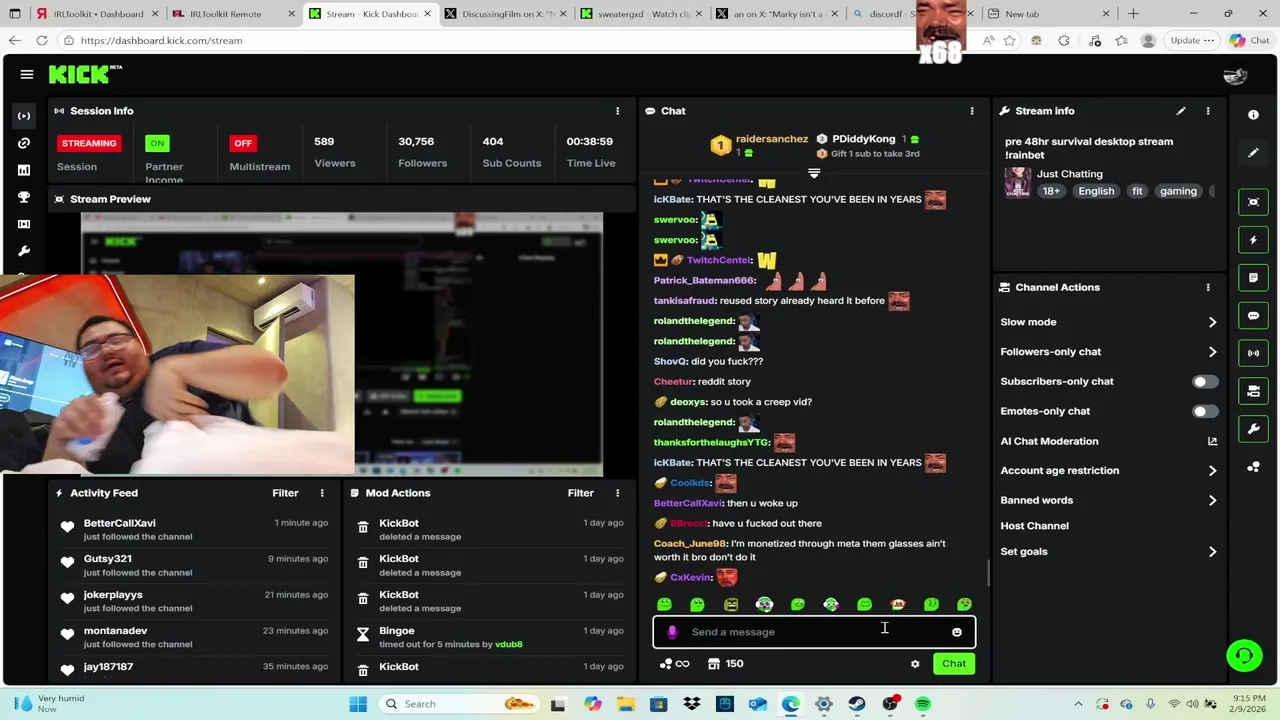
Task: Click info icon in right widget bar
Action: click(x=1253, y=115)
